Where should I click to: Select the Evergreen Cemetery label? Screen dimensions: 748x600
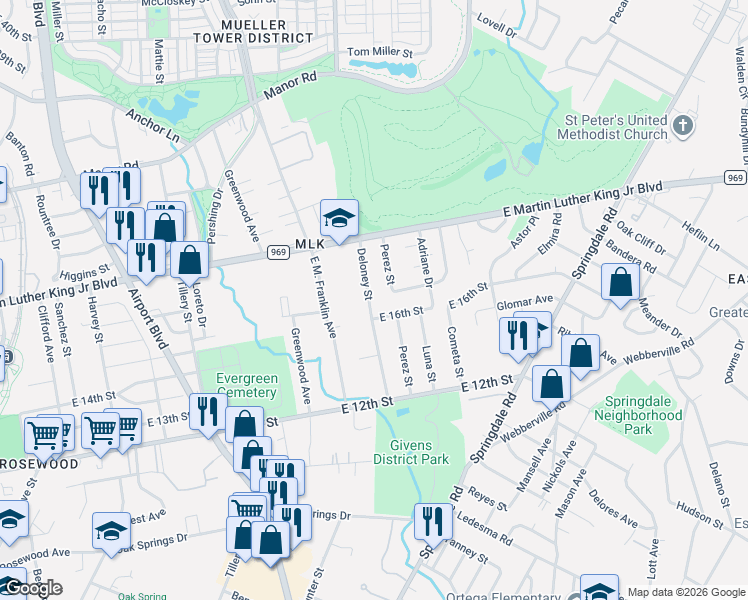pyautogui.click(x=247, y=385)
